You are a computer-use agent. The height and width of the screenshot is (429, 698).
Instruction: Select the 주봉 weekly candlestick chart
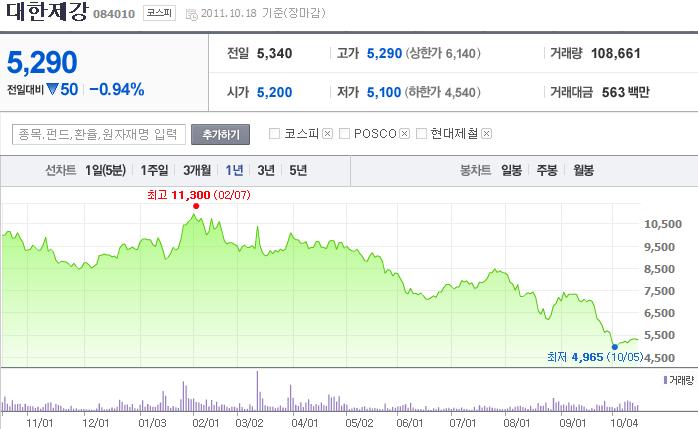547,170
